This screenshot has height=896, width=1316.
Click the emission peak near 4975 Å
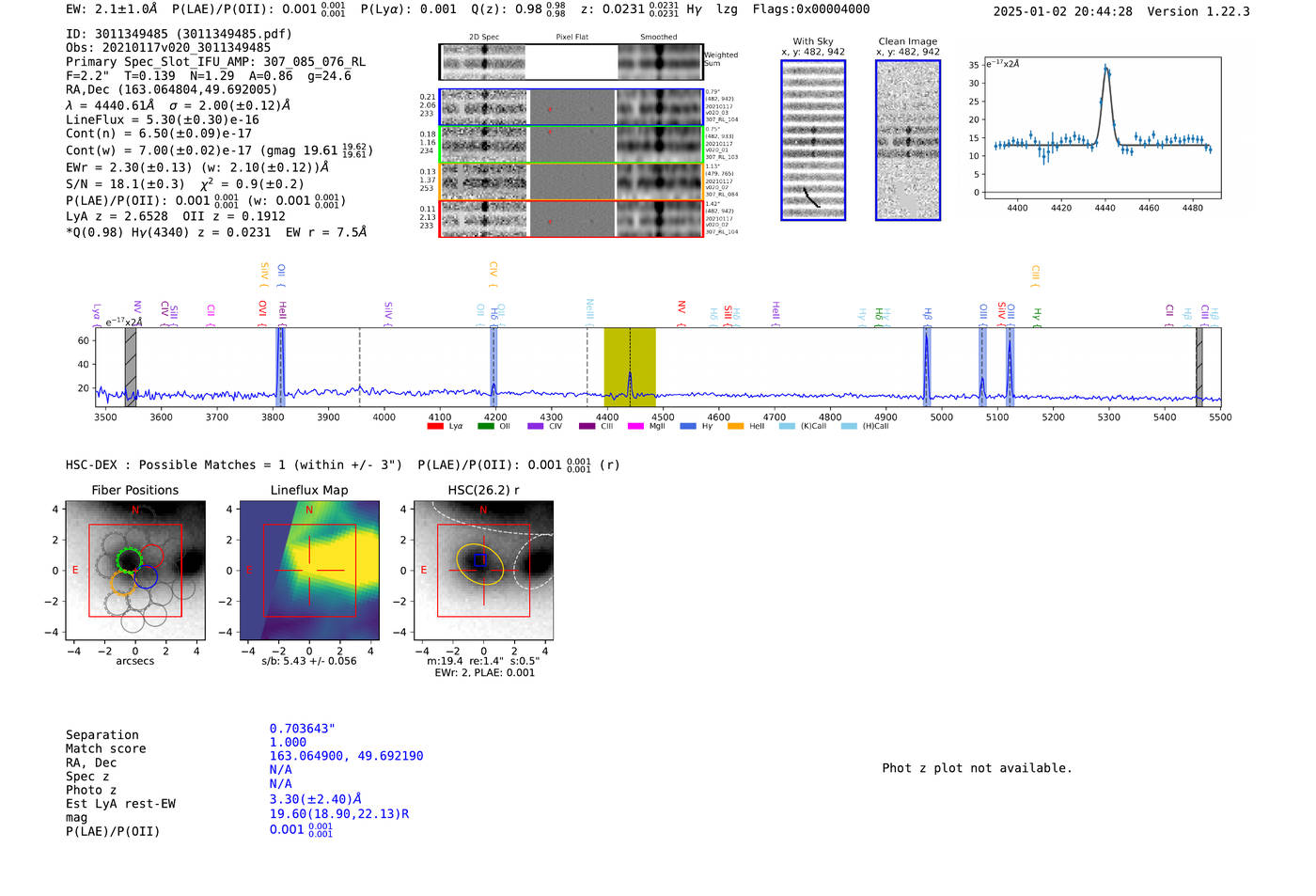[x=926, y=367]
